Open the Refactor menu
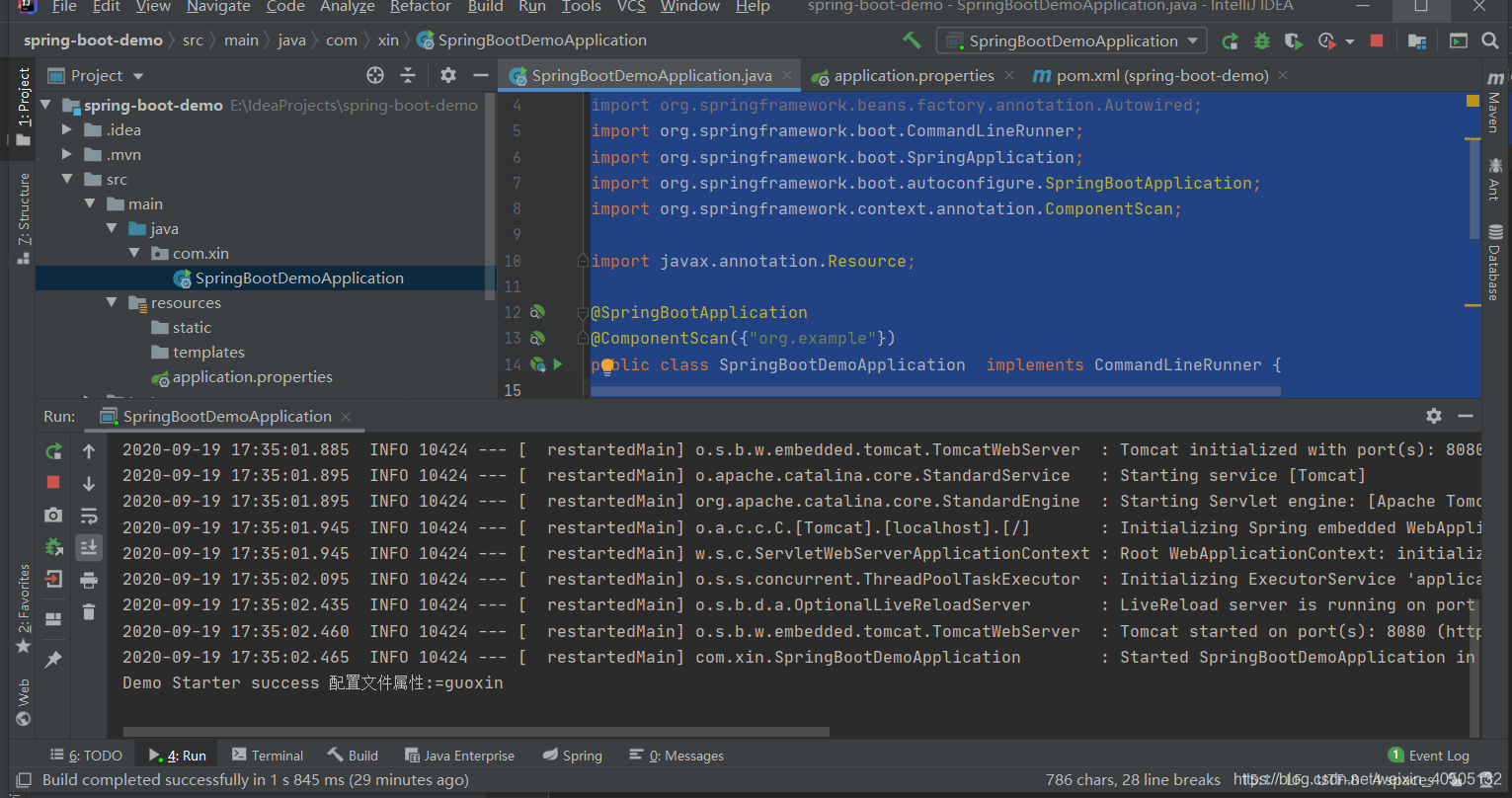The width and height of the screenshot is (1512, 798). point(420,7)
